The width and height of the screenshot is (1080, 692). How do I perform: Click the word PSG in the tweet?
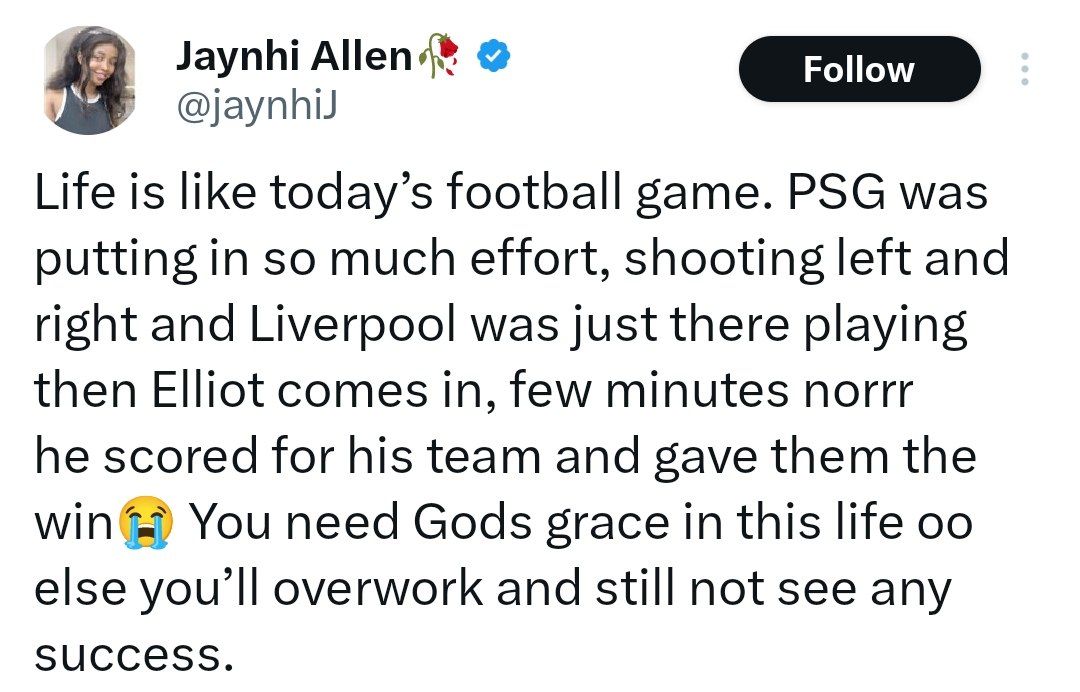tap(836, 192)
